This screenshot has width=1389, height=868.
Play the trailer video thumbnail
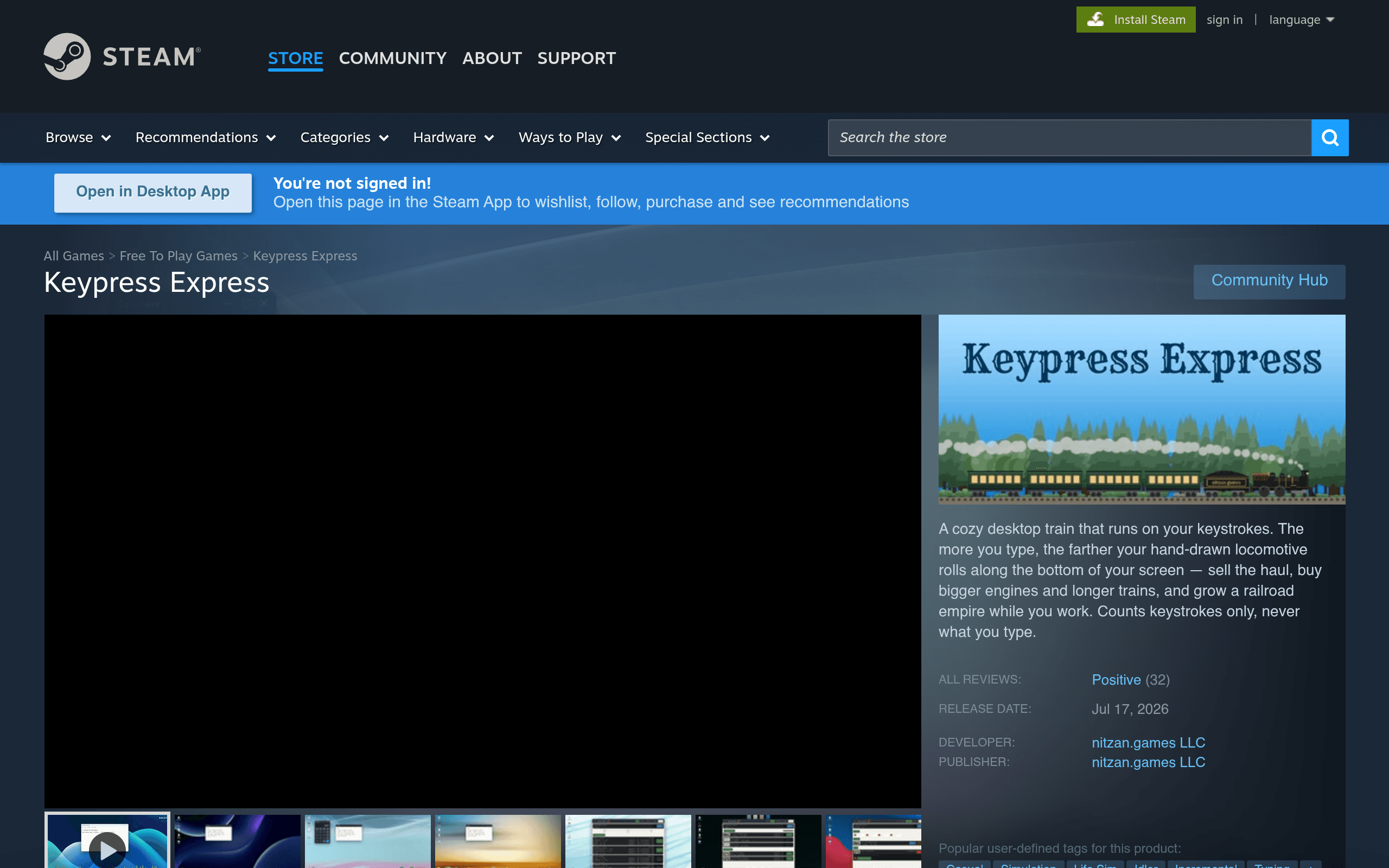[107, 841]
